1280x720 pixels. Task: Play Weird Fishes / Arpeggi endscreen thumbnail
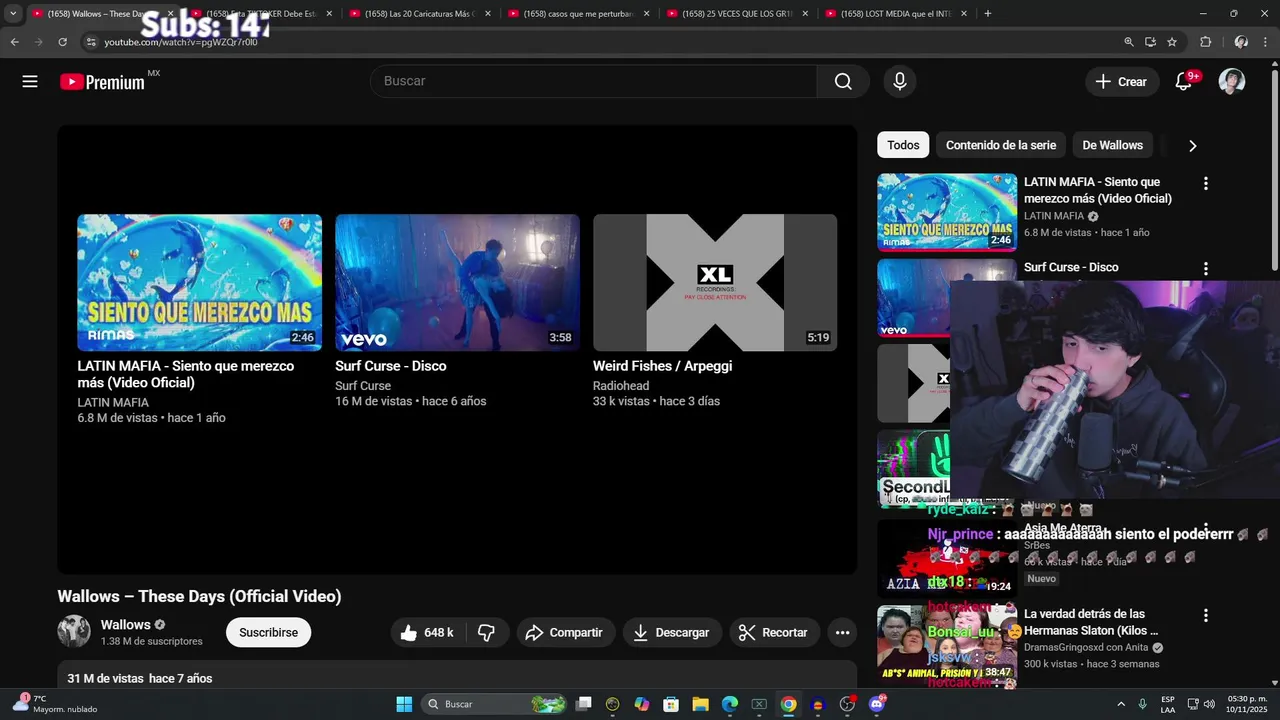click(x=715, y=282)
